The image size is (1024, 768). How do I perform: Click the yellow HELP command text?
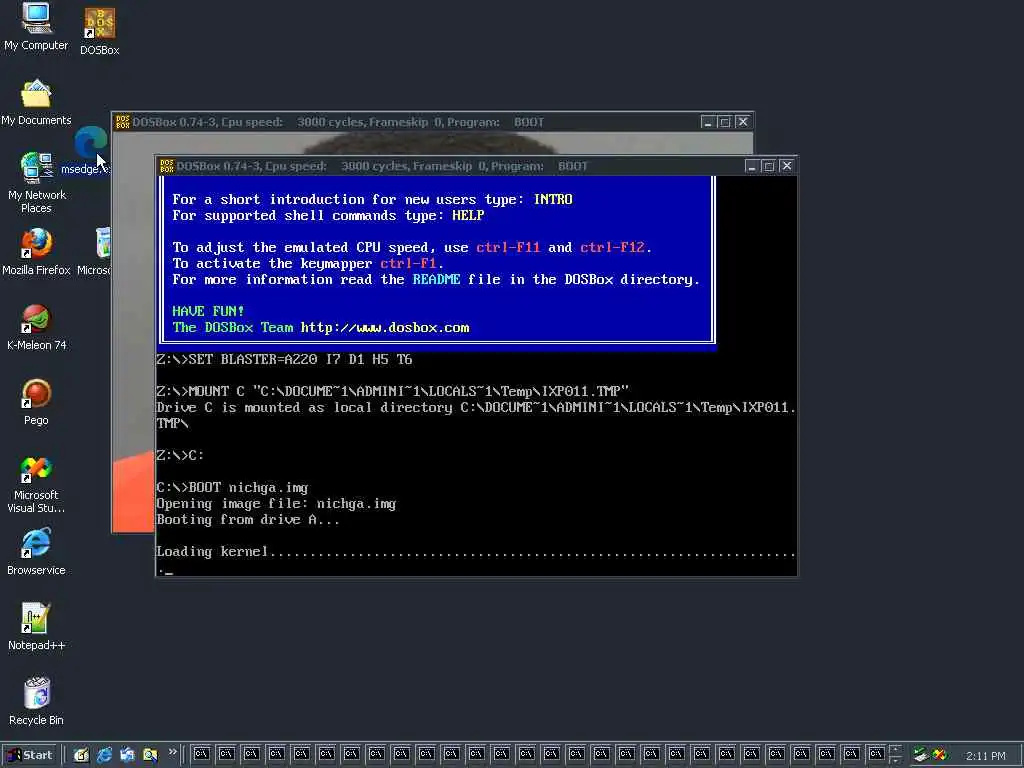pos(468,216)
